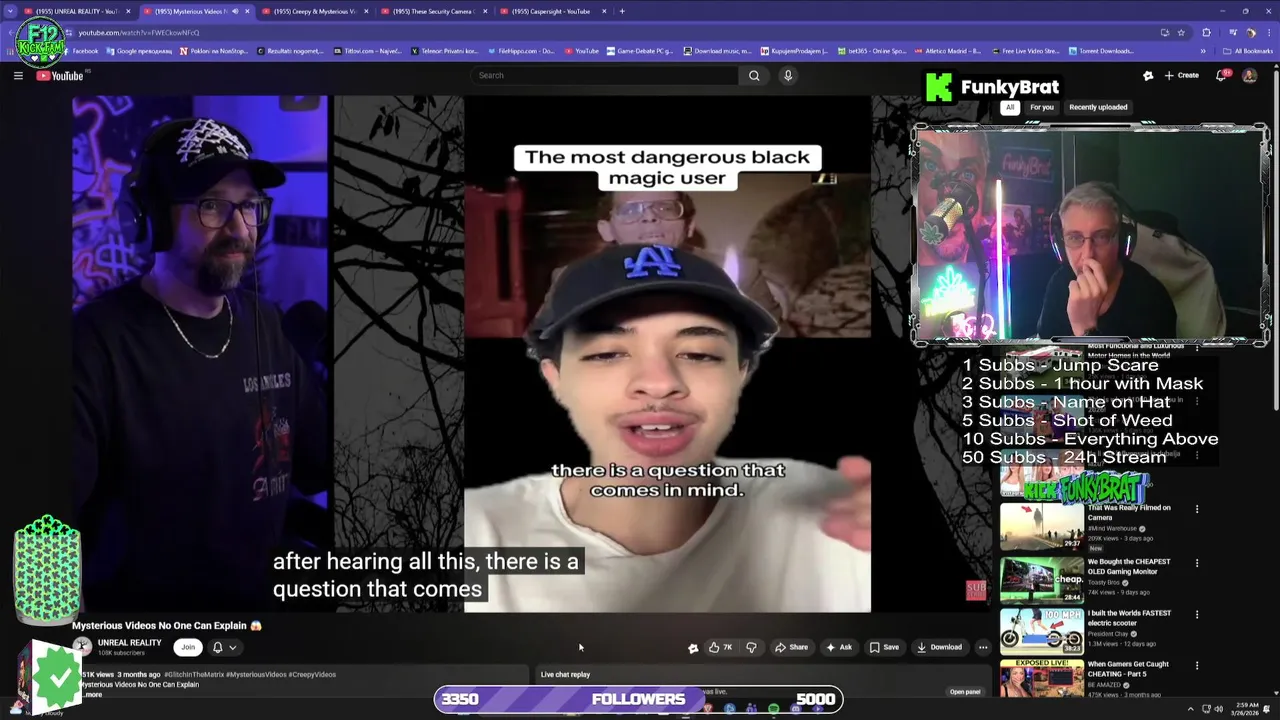1280x720 pixels.
Task: Click the main video player area
Action: (x=531, y=353)
